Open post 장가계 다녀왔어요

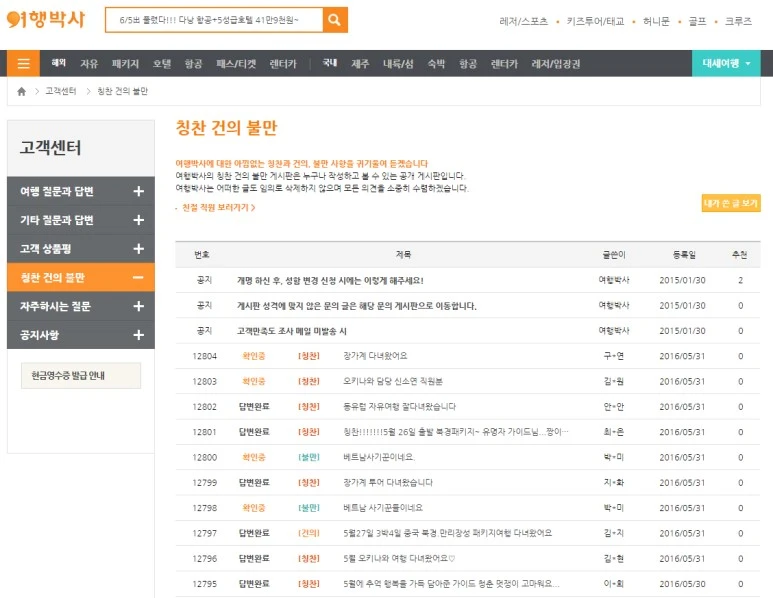point(375,356)
